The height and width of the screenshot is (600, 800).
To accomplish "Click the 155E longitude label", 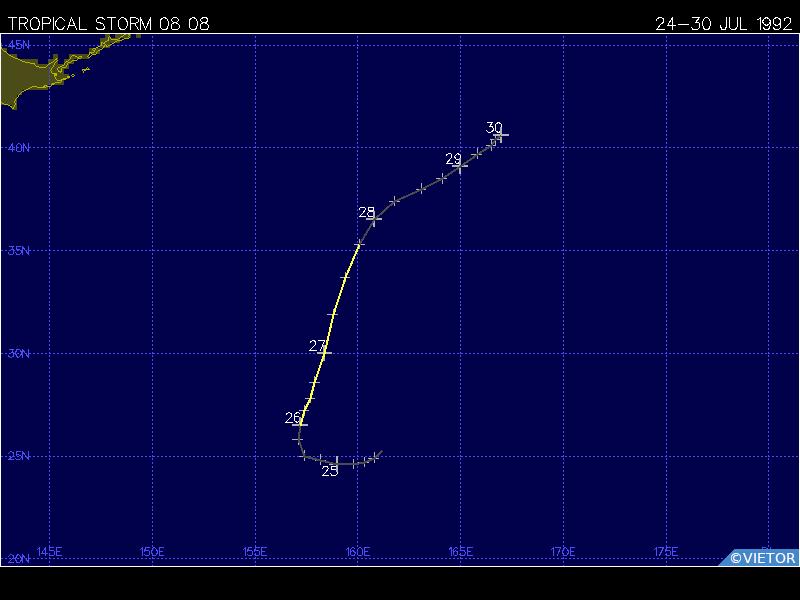I will (x=255, y=552).
